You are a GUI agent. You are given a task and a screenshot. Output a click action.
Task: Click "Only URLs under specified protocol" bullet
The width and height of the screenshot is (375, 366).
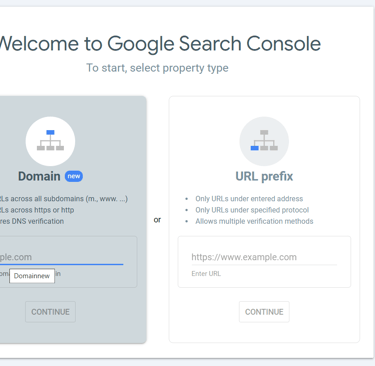point(252,210)
